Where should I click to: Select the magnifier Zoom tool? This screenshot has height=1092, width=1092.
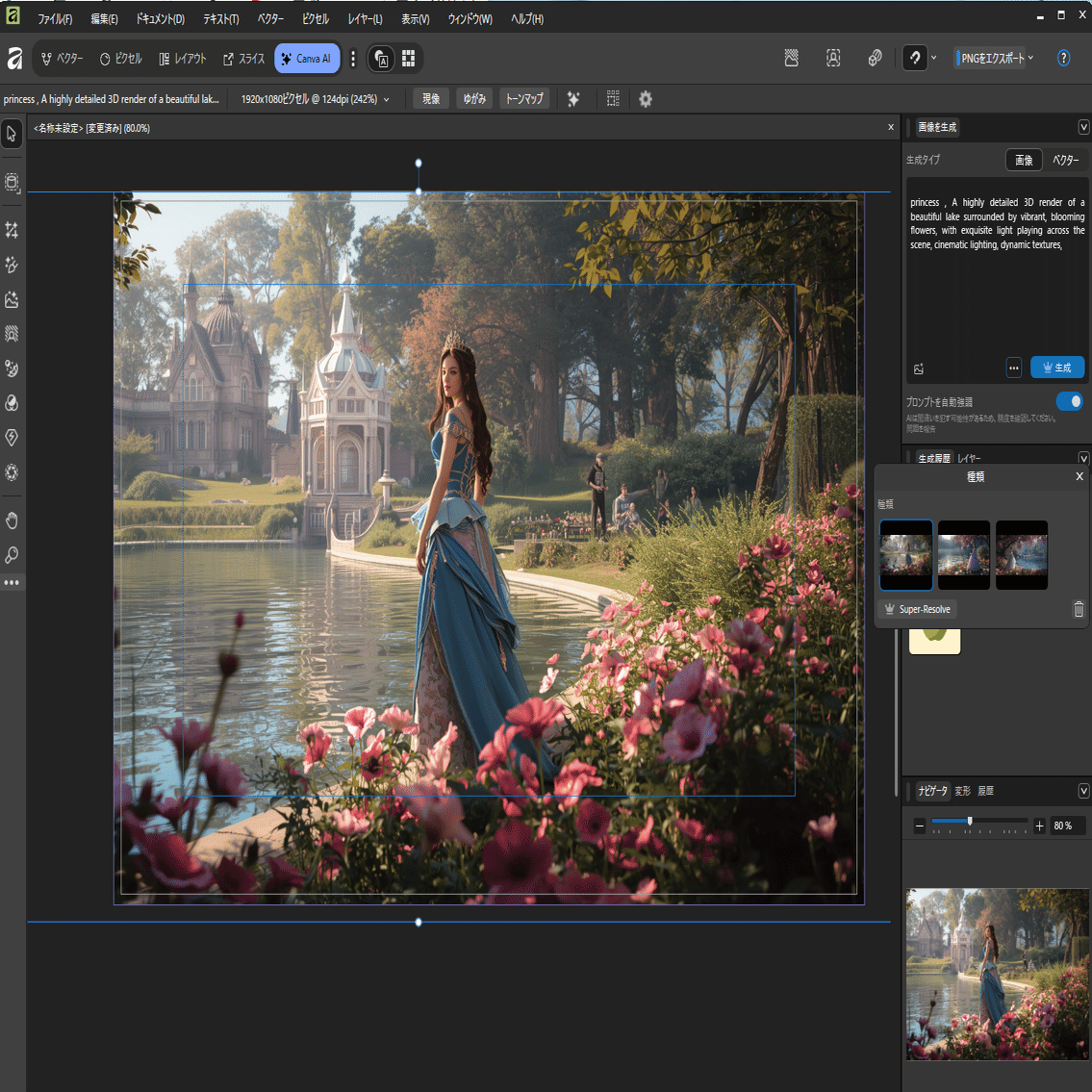(x=12, y=555)
